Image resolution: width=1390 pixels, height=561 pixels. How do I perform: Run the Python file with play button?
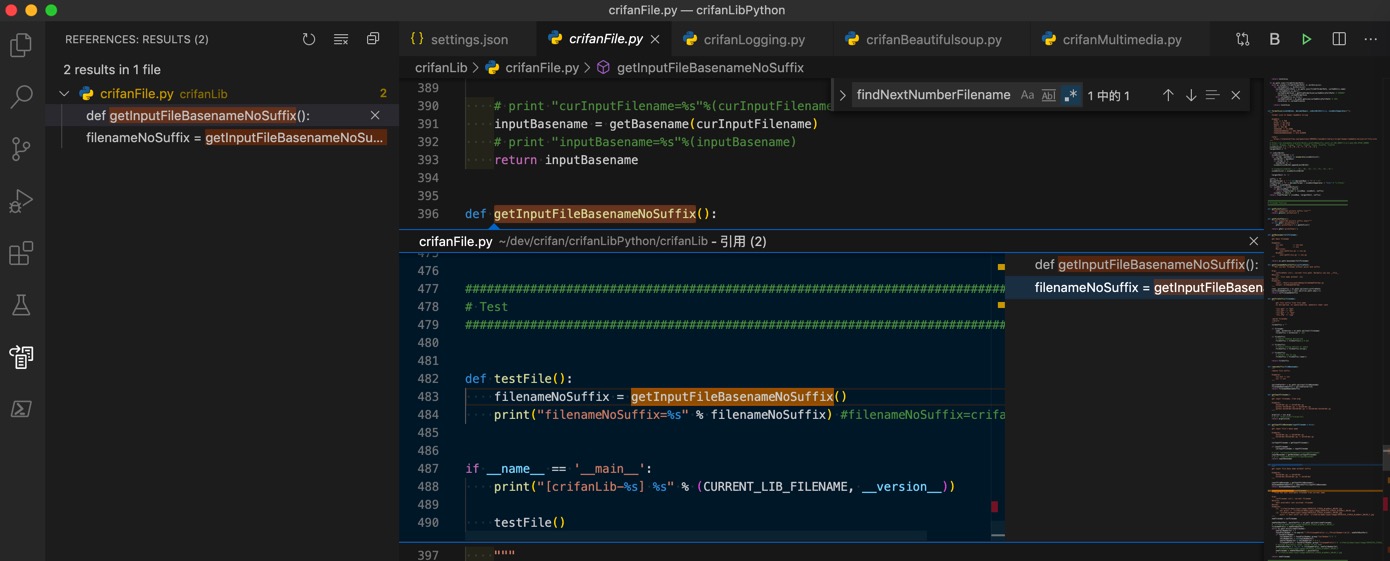pyautogui.click(x=1306, y=39)
